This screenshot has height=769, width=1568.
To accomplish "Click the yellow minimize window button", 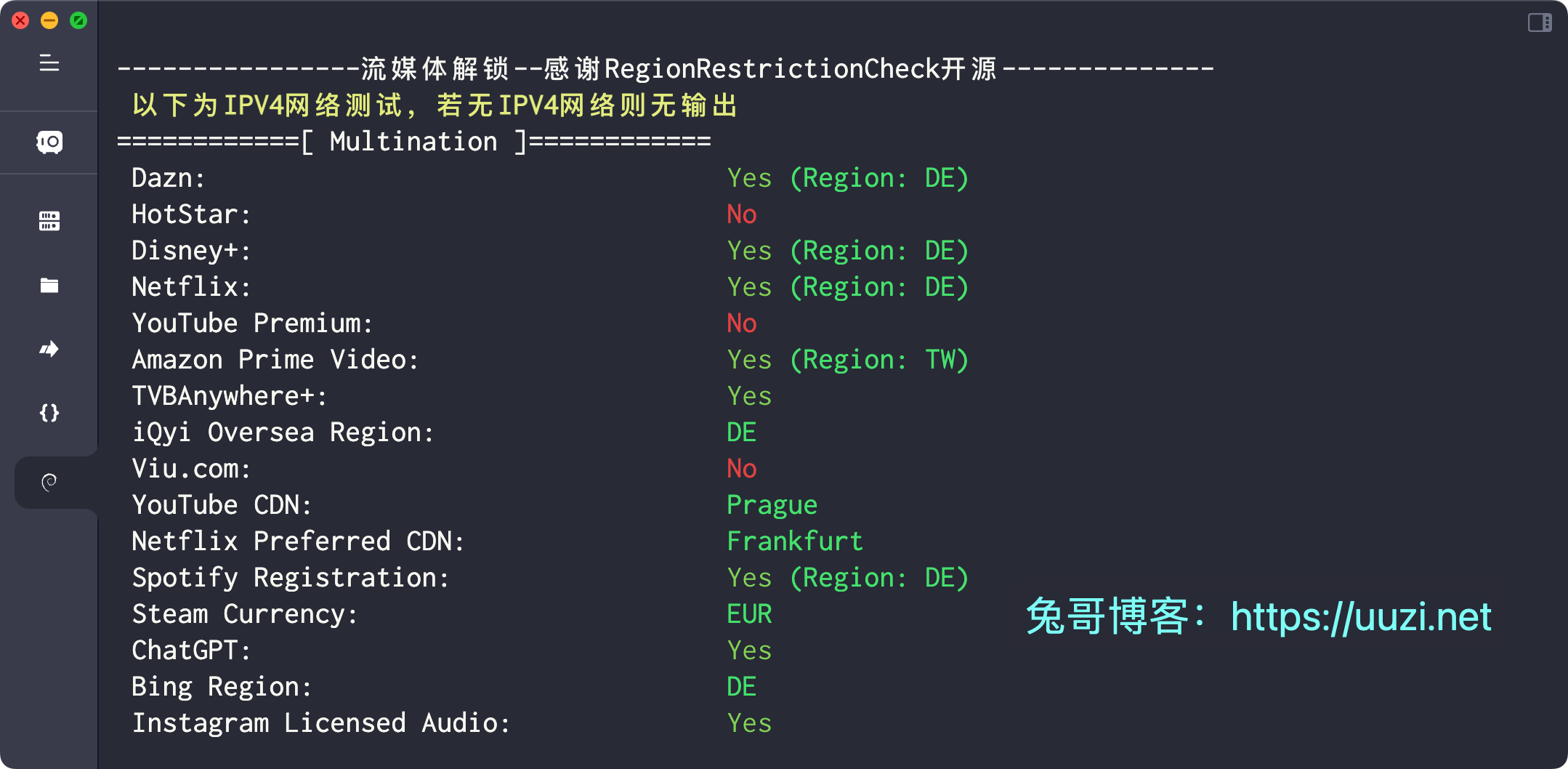I will coord(49,20).
